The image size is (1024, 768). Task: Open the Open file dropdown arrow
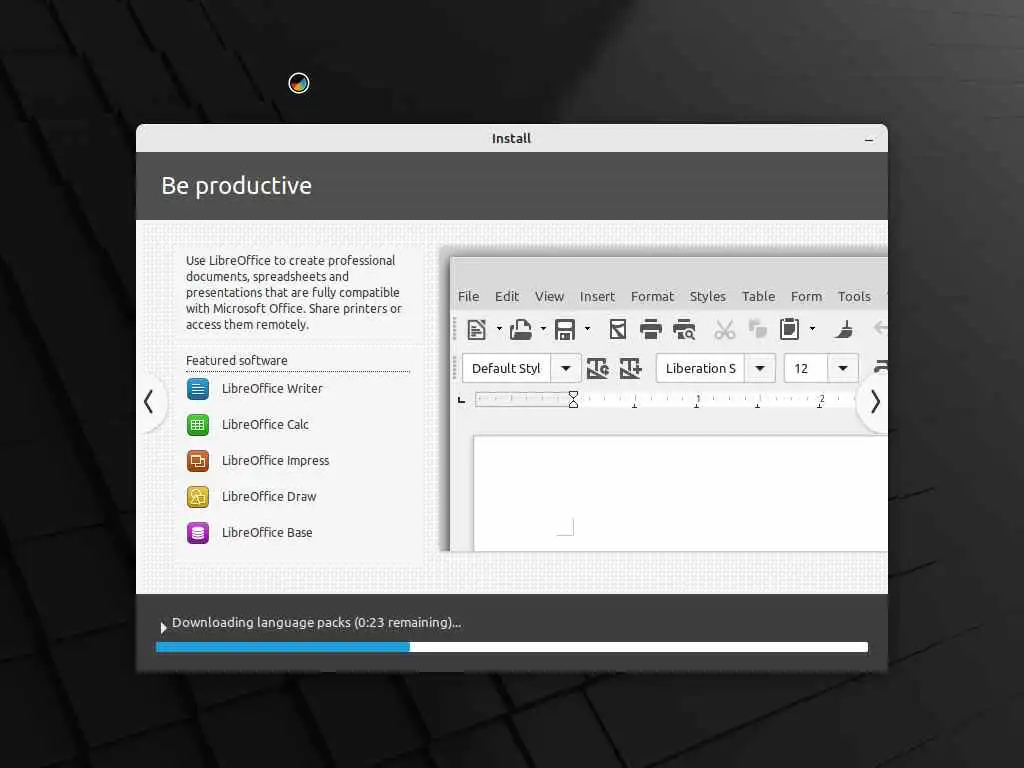[x=543, y=328]
